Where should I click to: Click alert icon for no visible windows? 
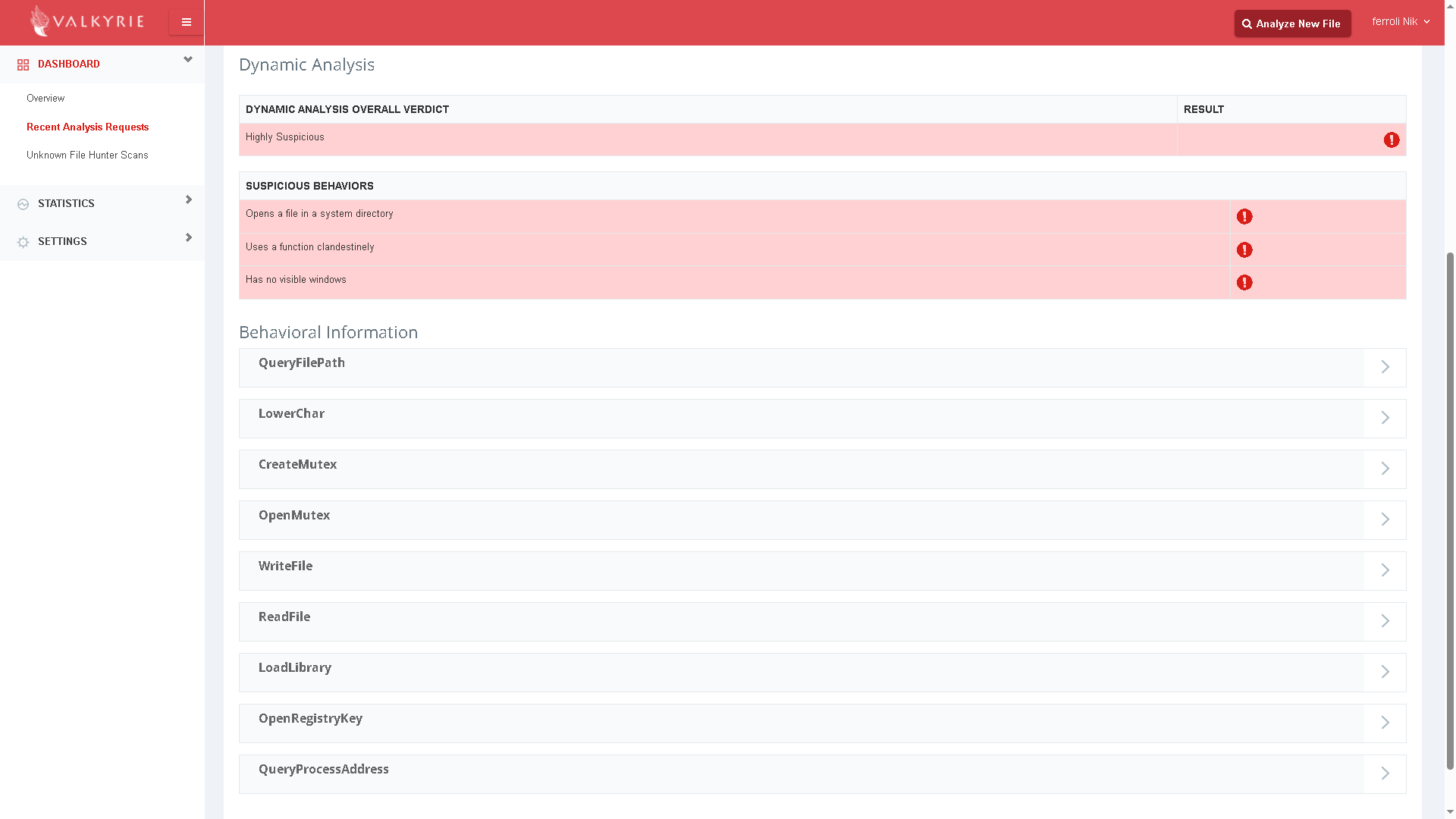[x=1244, y=283]
